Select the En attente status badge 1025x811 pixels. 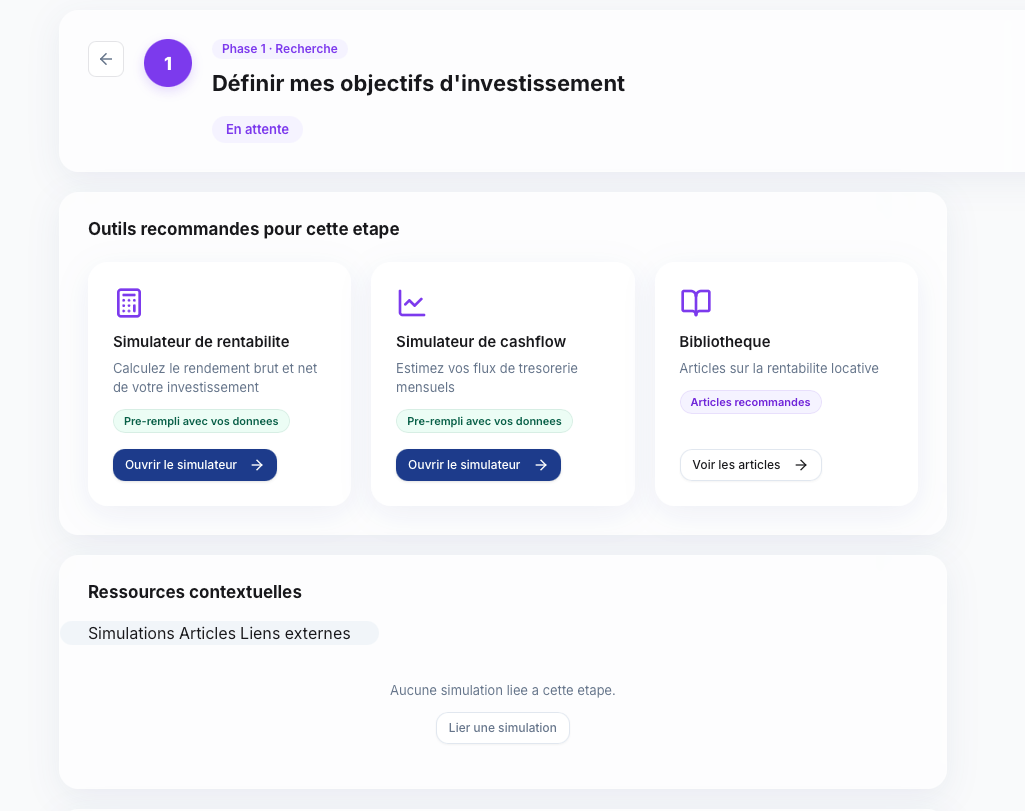257,129
